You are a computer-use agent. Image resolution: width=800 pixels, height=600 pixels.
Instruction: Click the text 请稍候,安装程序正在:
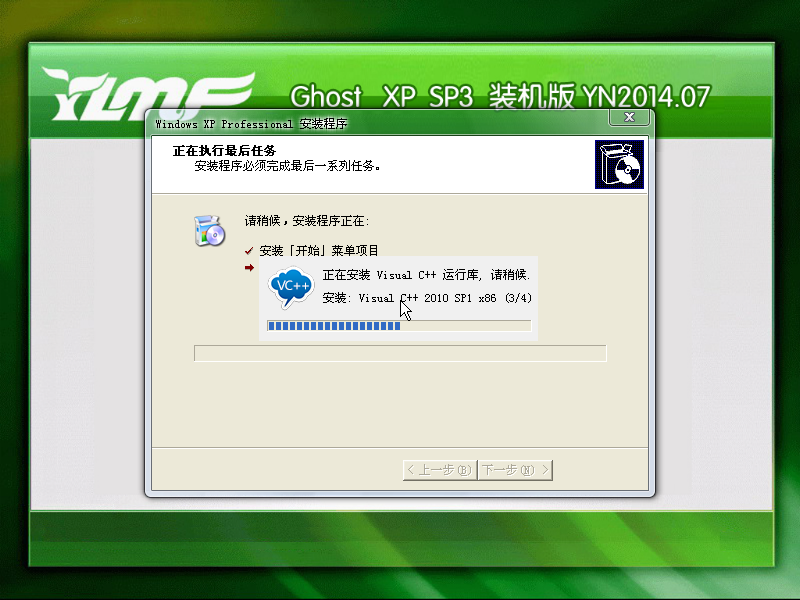click(307, 221)
